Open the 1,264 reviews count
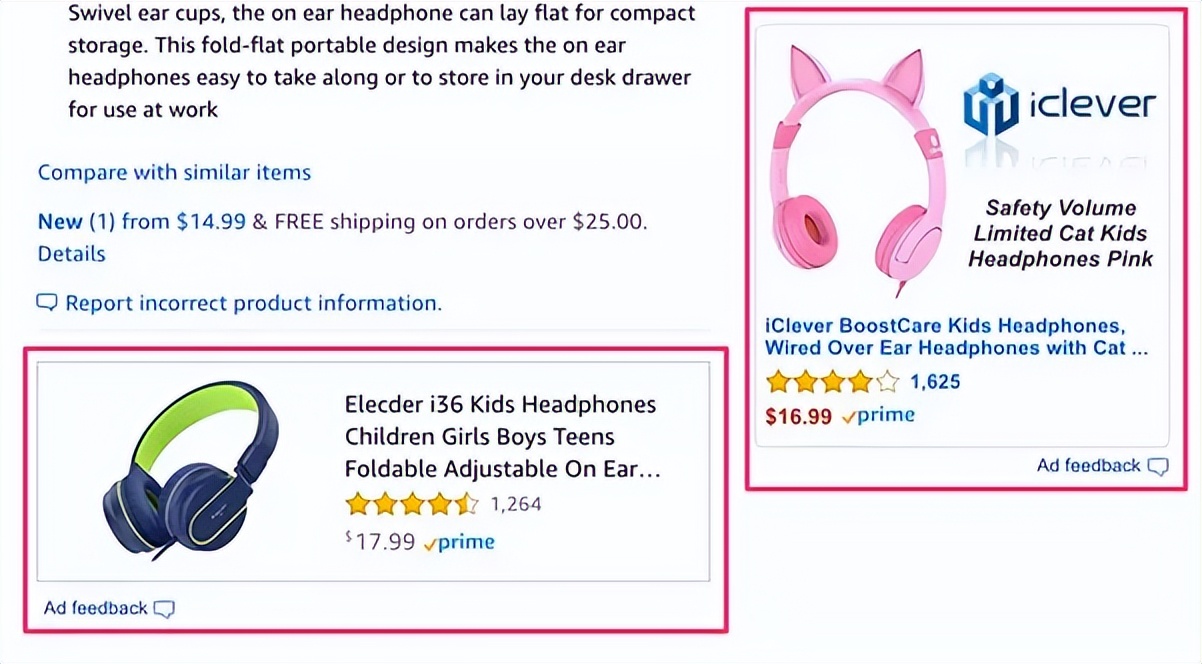 pyautogui.click(x=517, y=503)
